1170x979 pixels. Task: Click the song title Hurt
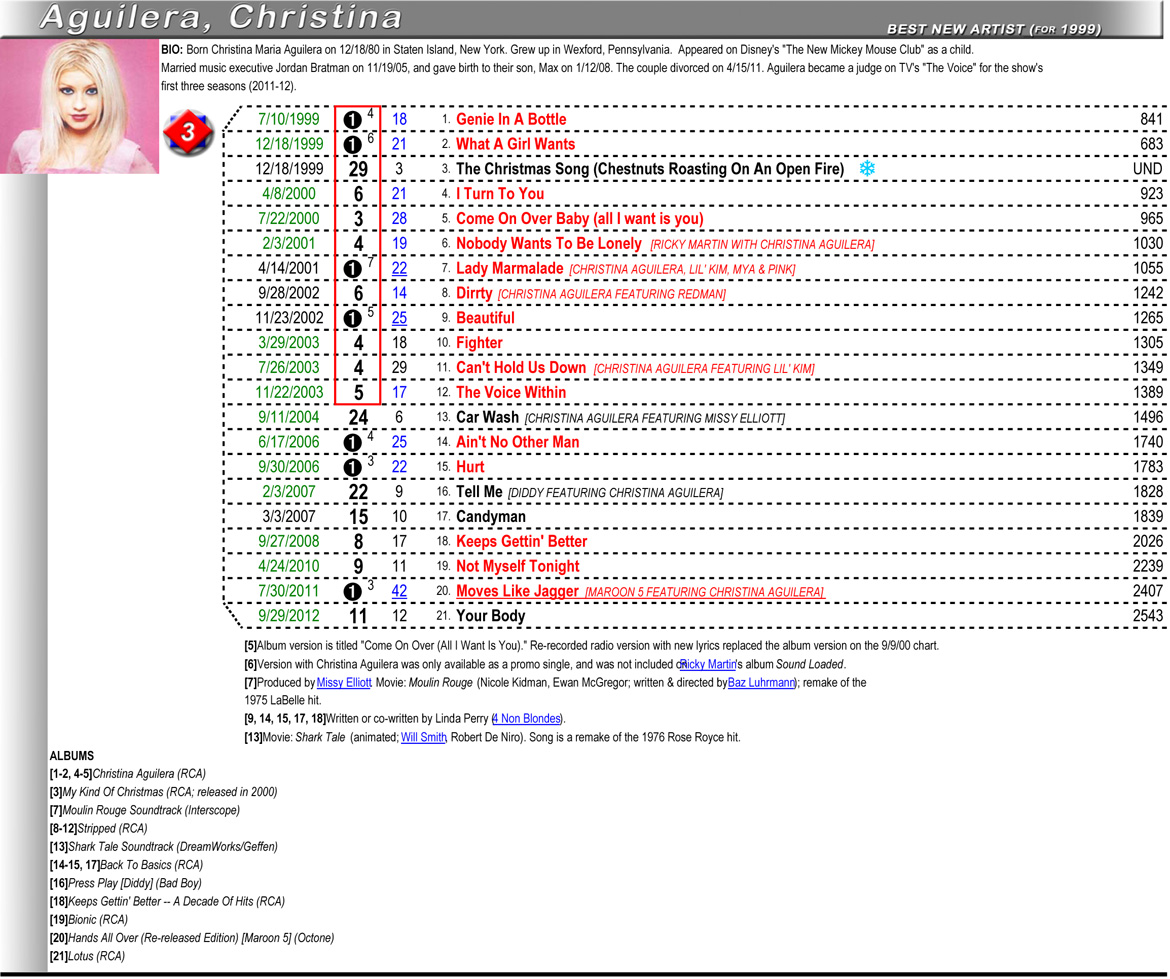tap(470, 467)
